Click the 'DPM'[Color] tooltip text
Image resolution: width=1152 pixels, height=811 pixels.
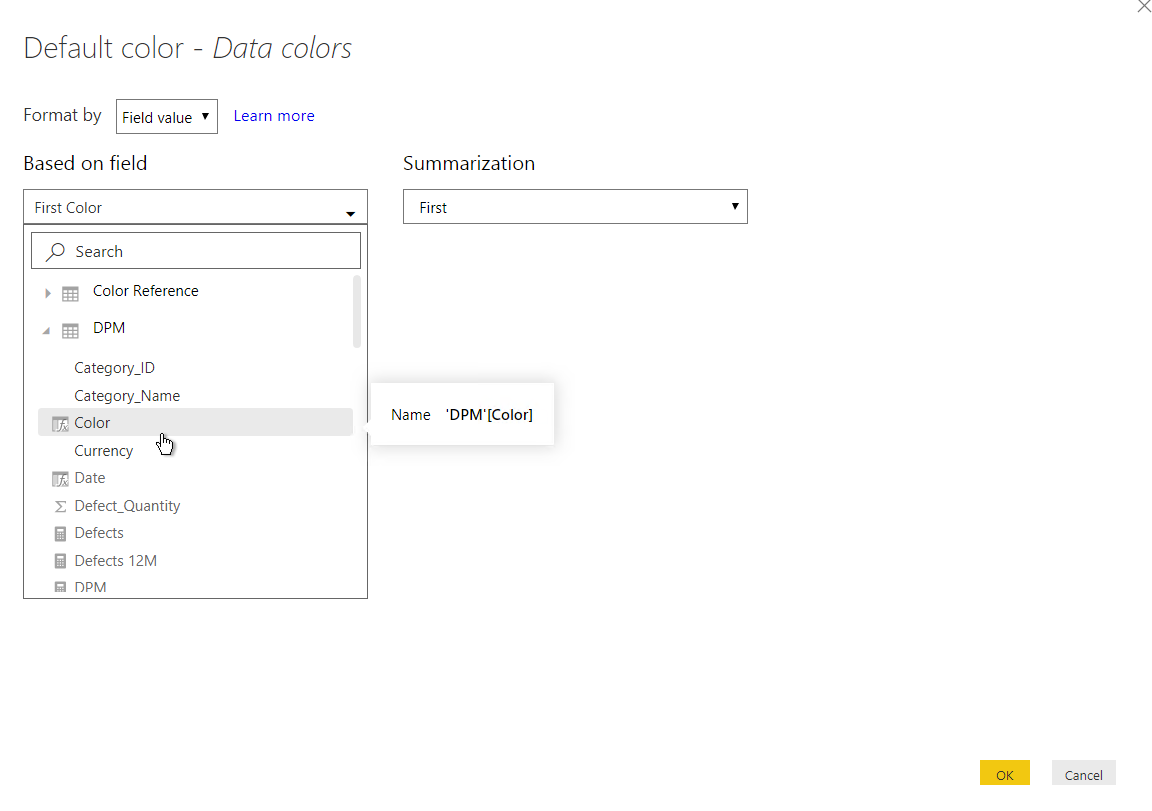[489, 414]
